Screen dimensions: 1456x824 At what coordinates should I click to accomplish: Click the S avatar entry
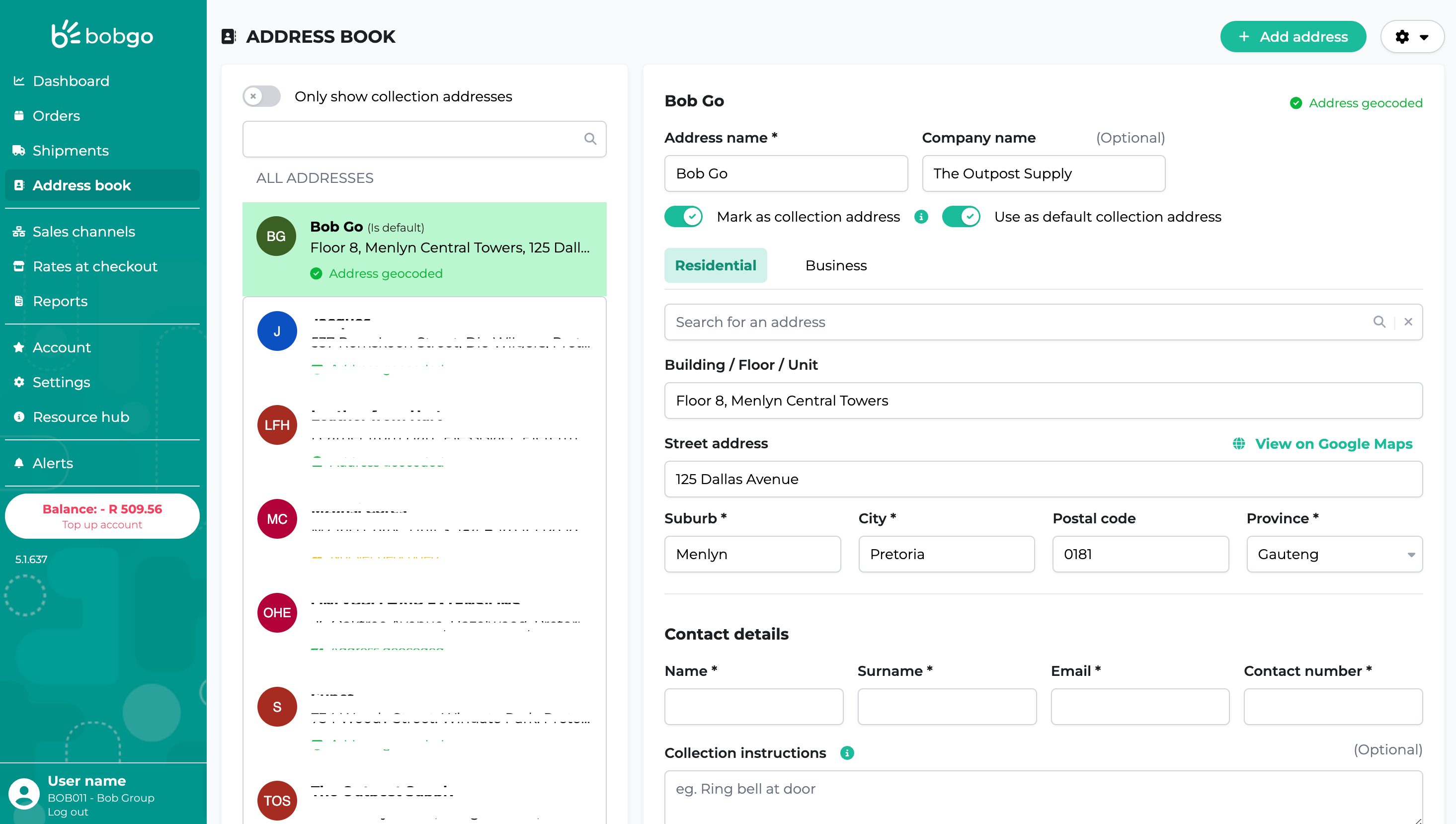tap(277, 707)
